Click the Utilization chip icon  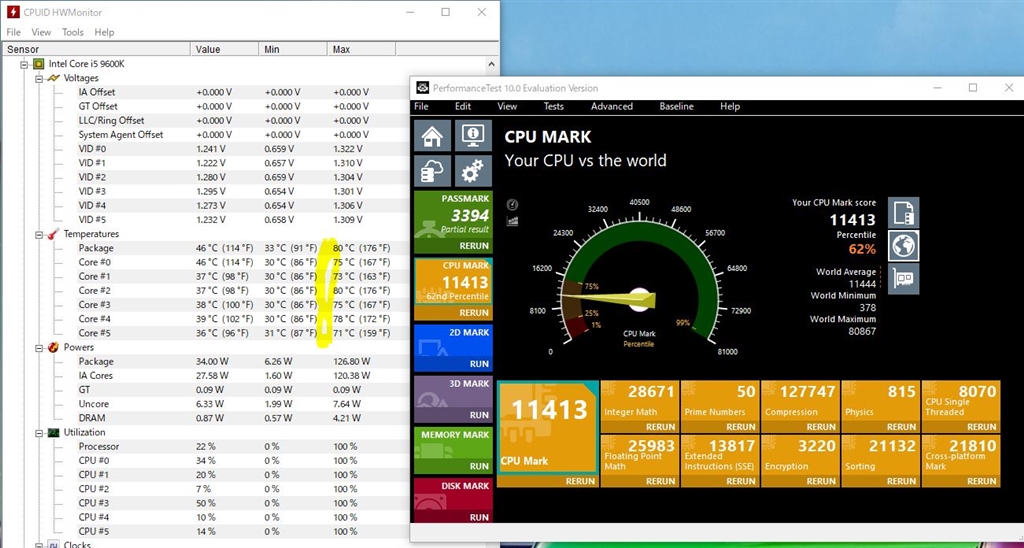pyautogui.click(x=54, y=432)
